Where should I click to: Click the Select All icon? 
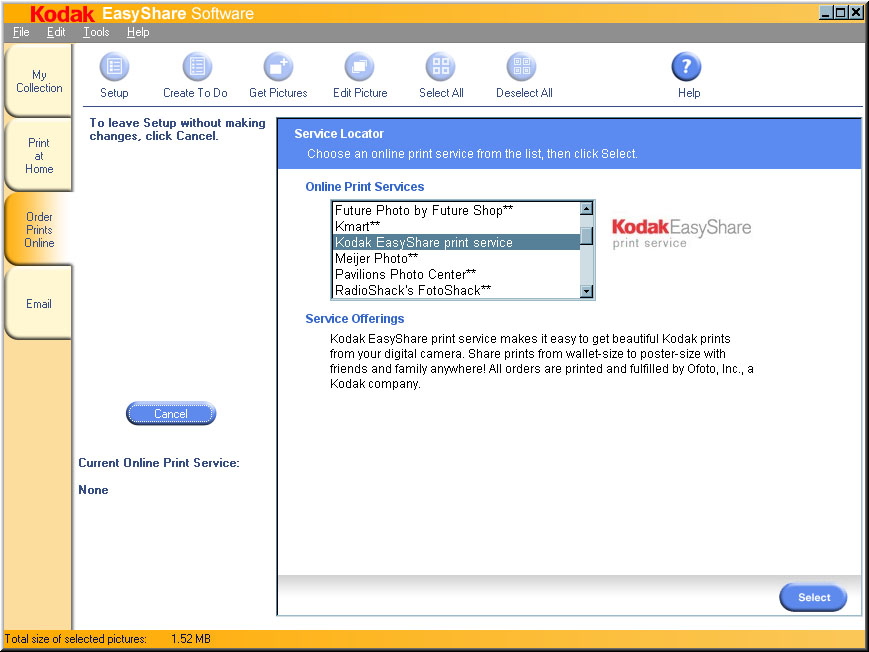click(x=441, y=68)
